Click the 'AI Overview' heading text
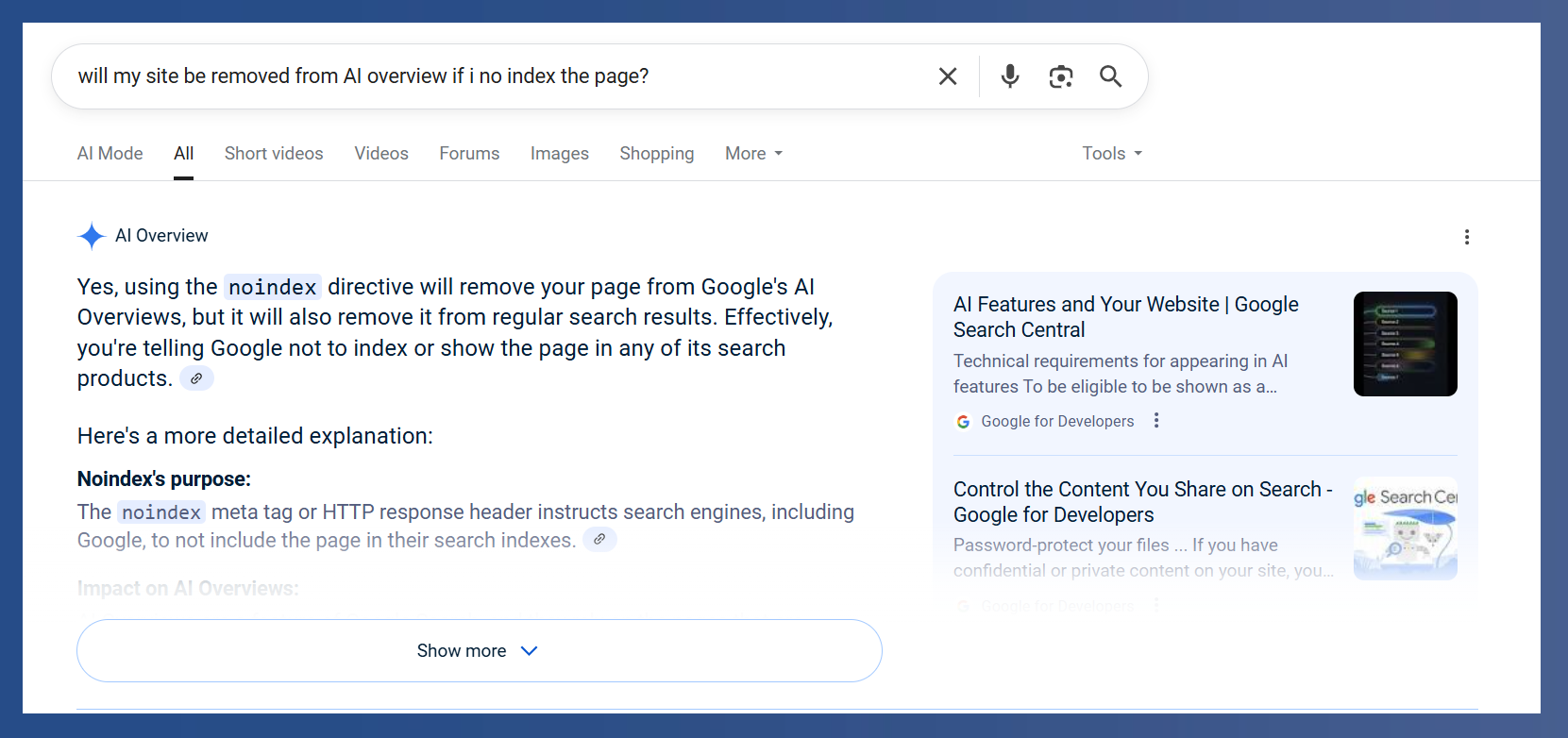Image resolution: width=1568 pixels, height=738 pixels. 161,236
